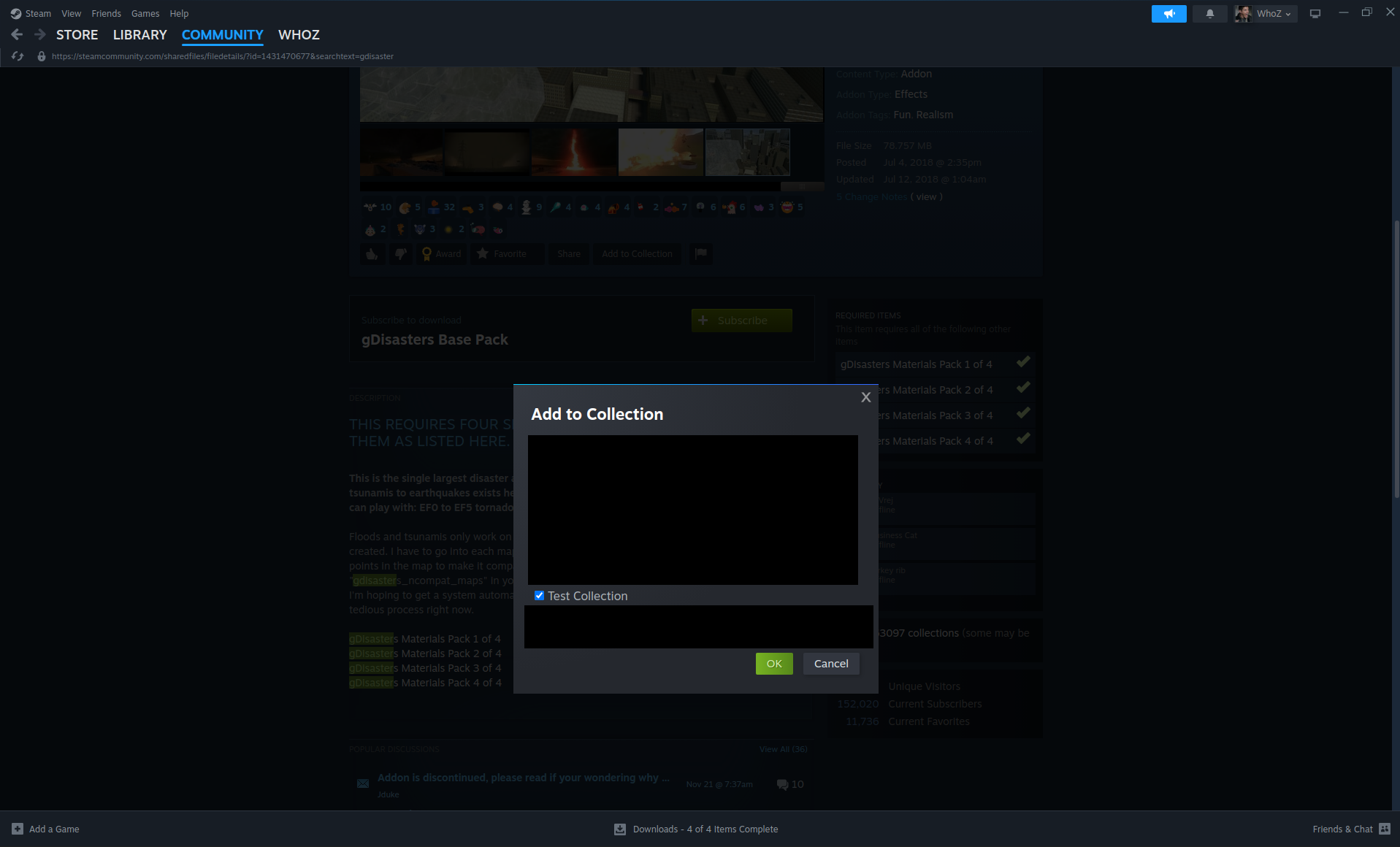Open Friends & Chat panel
Image resolution: width=1400 pixels, height=847 pixels.
1351,829
